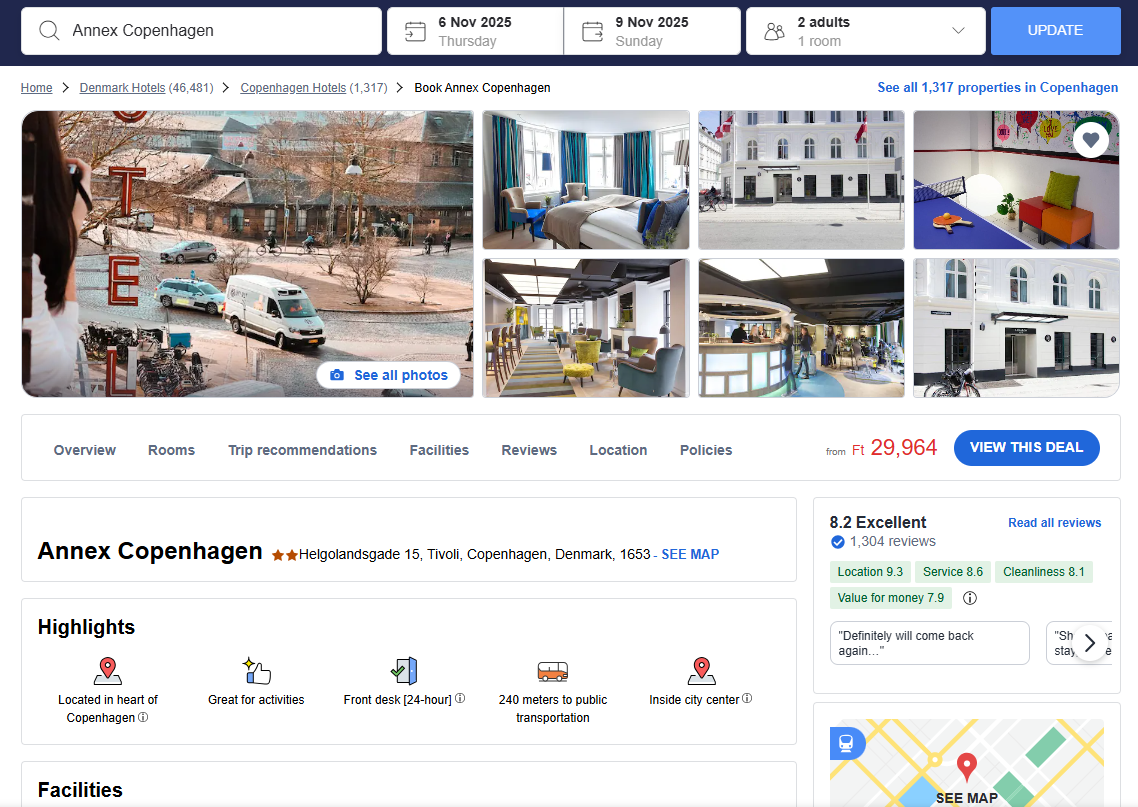Click the check-out calendar icon
Screen dimensions: 1138x807
click(x=592, y=31)
